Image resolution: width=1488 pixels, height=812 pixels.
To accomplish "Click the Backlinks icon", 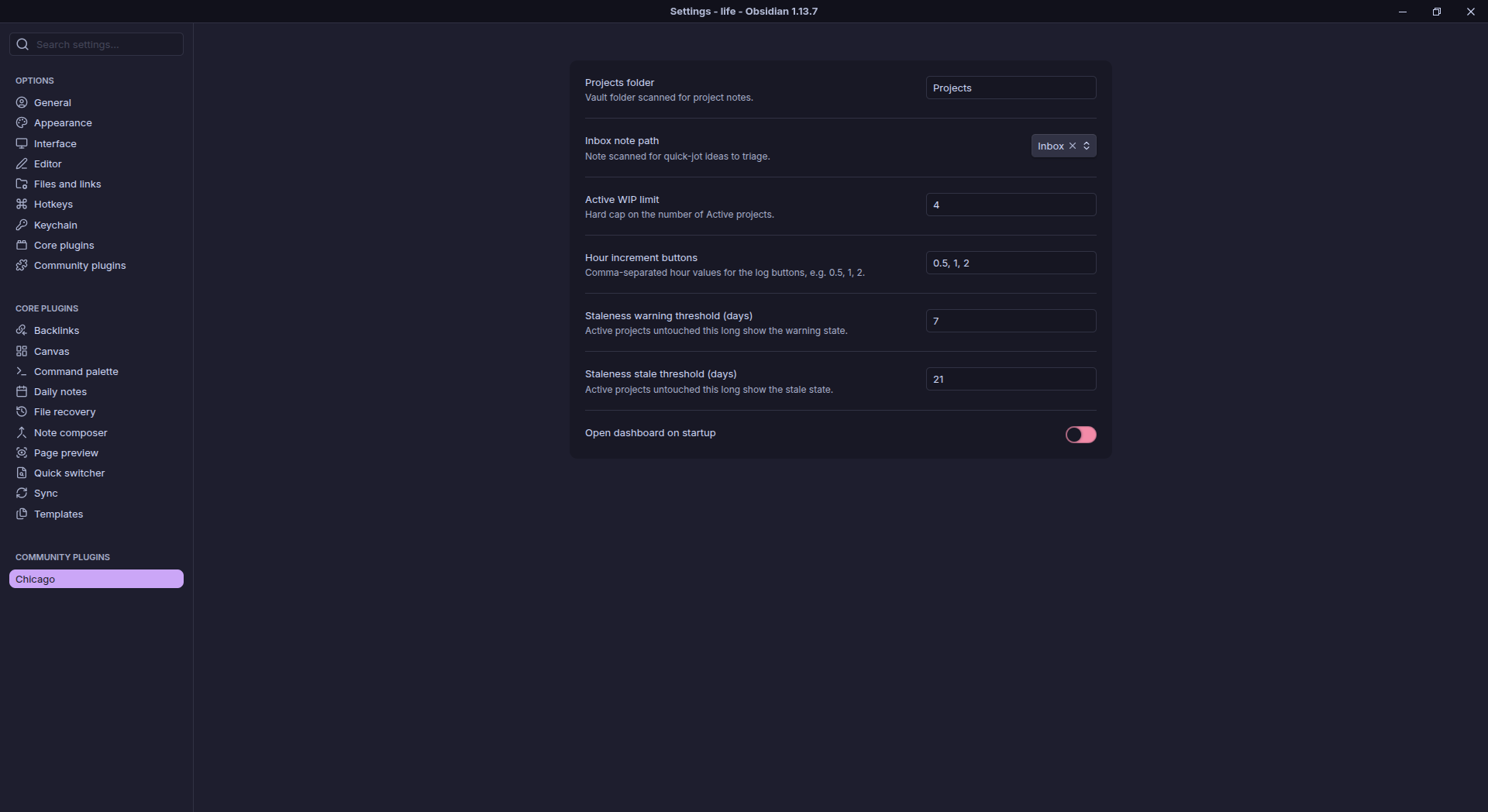I will coord(22,330).
